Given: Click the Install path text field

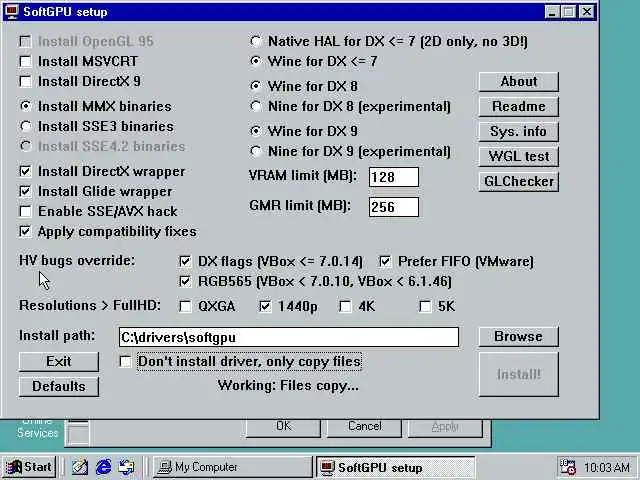Looking at the screenshot, I should [x=289, y=337].
